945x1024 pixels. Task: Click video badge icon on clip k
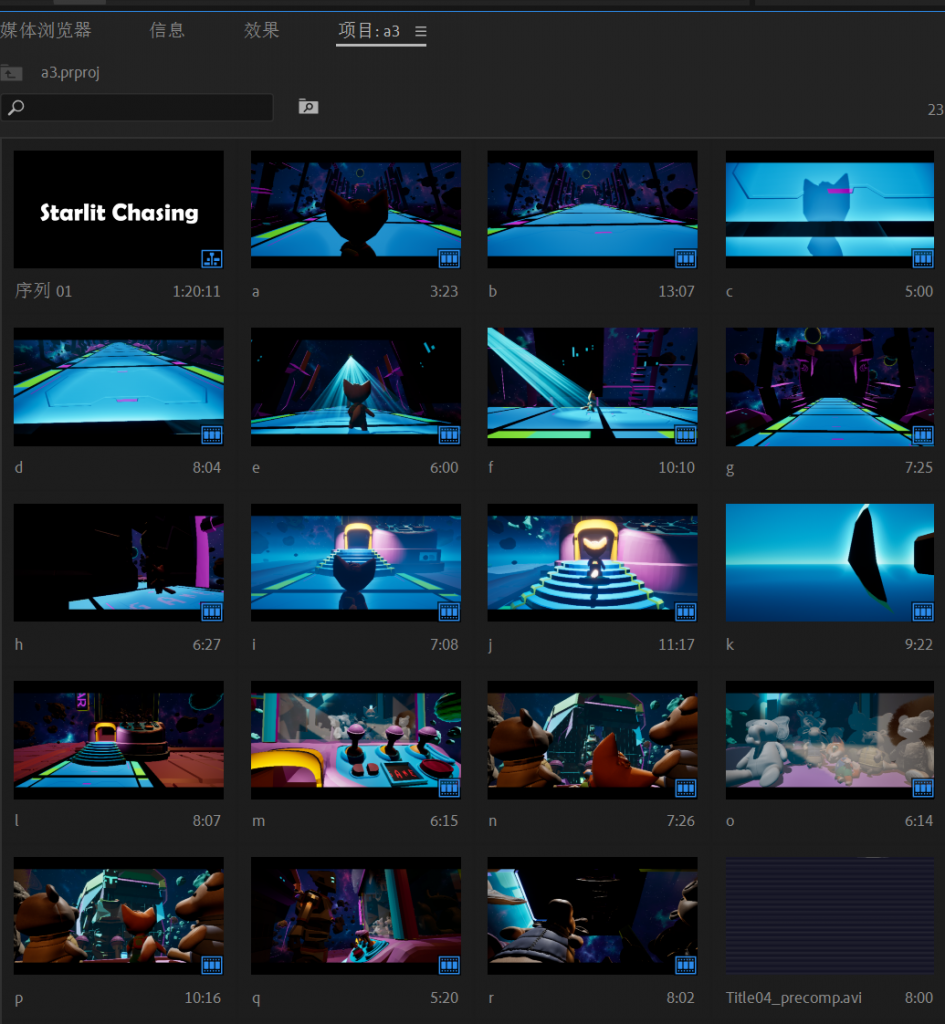(x=922, y=612)
